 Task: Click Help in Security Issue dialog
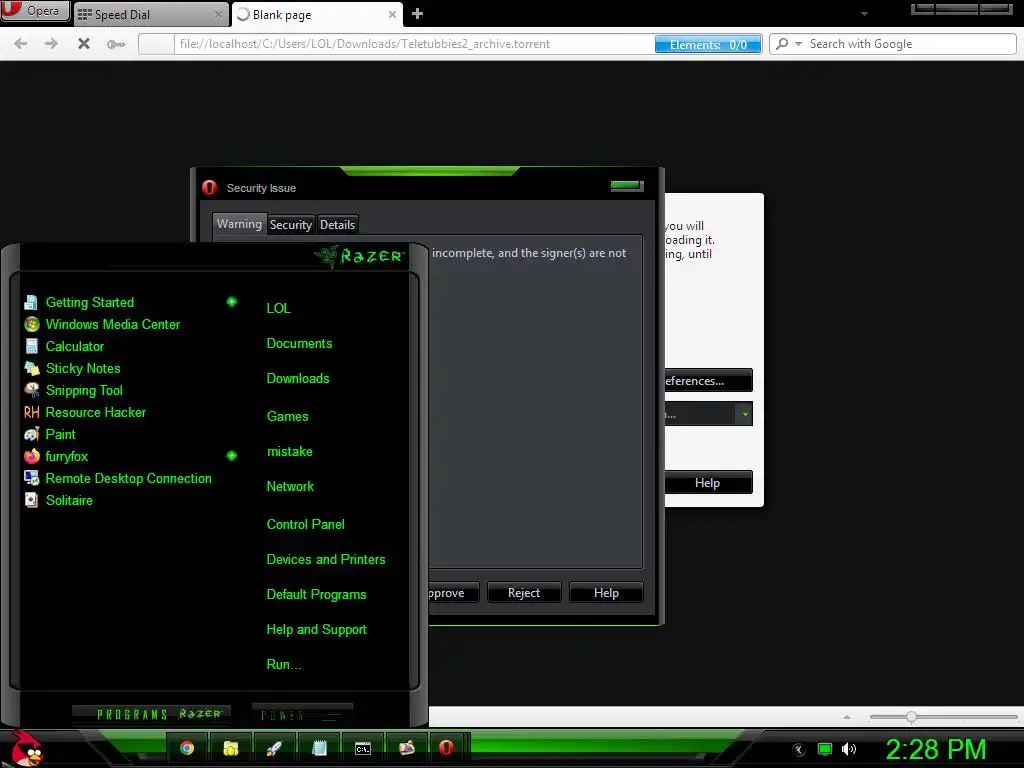tap(606, 593)
